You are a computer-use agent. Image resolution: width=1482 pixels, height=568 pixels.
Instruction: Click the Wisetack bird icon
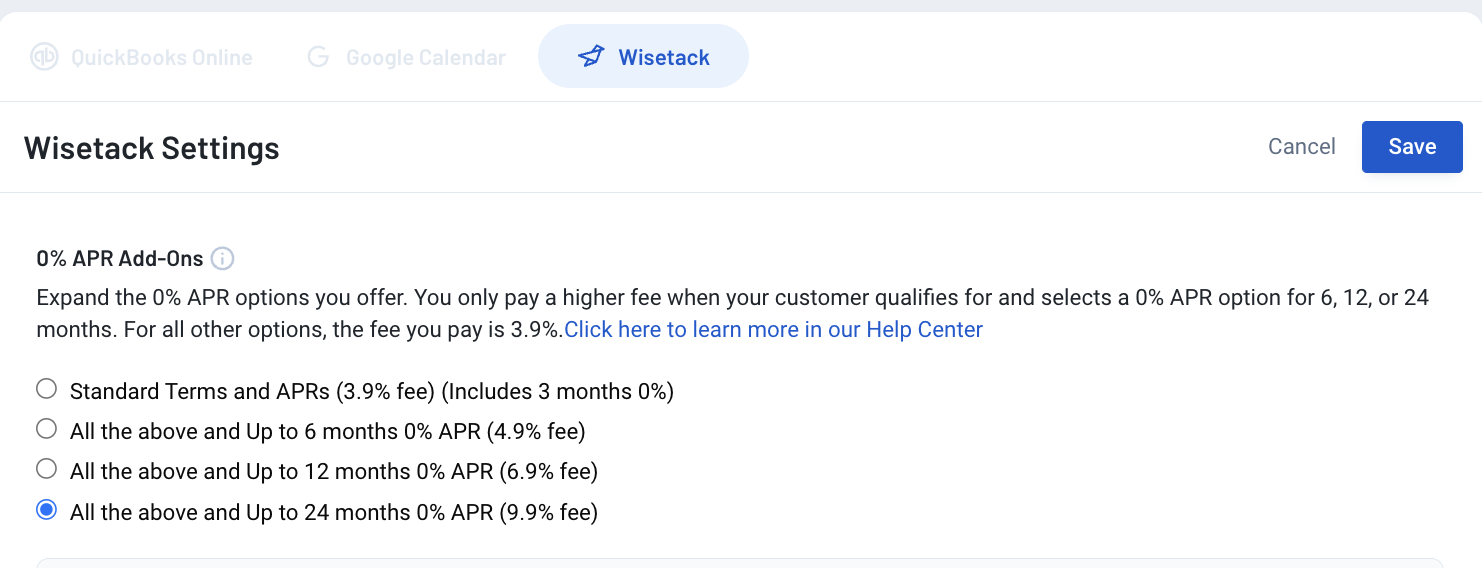click(x=592, y=57)
